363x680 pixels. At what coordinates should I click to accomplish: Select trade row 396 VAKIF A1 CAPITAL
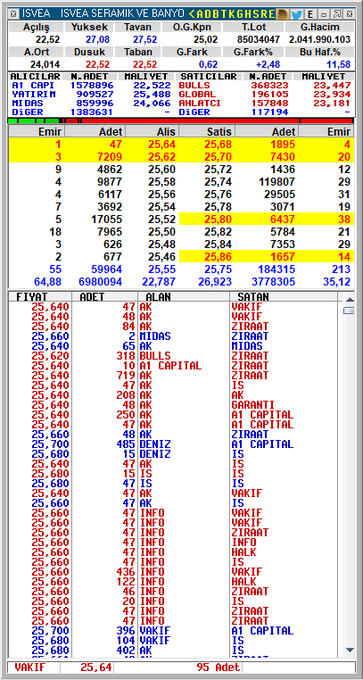(x=173, y=631)
